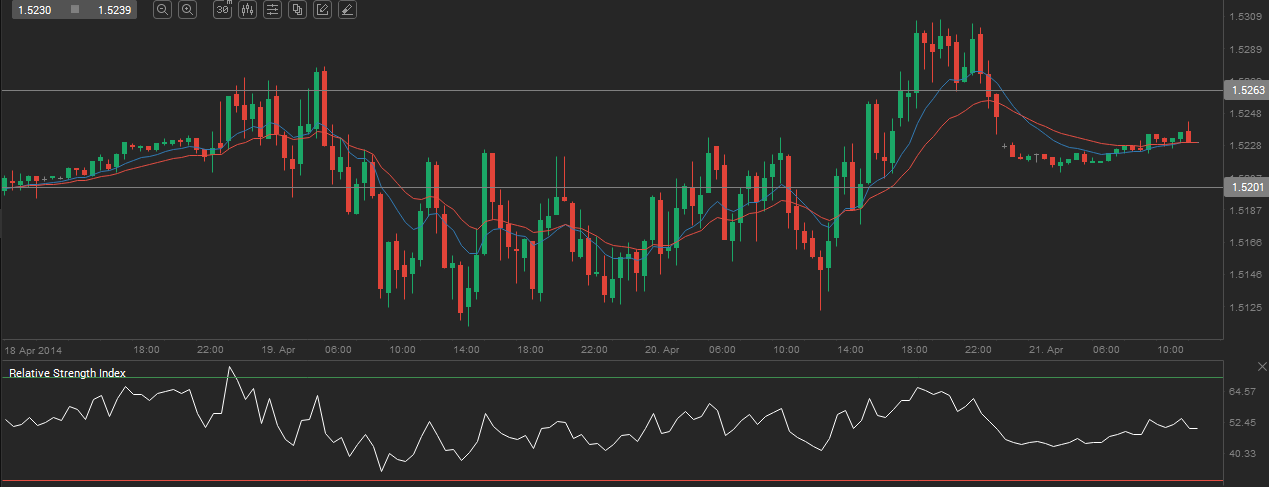Click the duplicate chart windows icon
Screen dimensions: 1269x487
pyautogui.click(x=297, y=10)
